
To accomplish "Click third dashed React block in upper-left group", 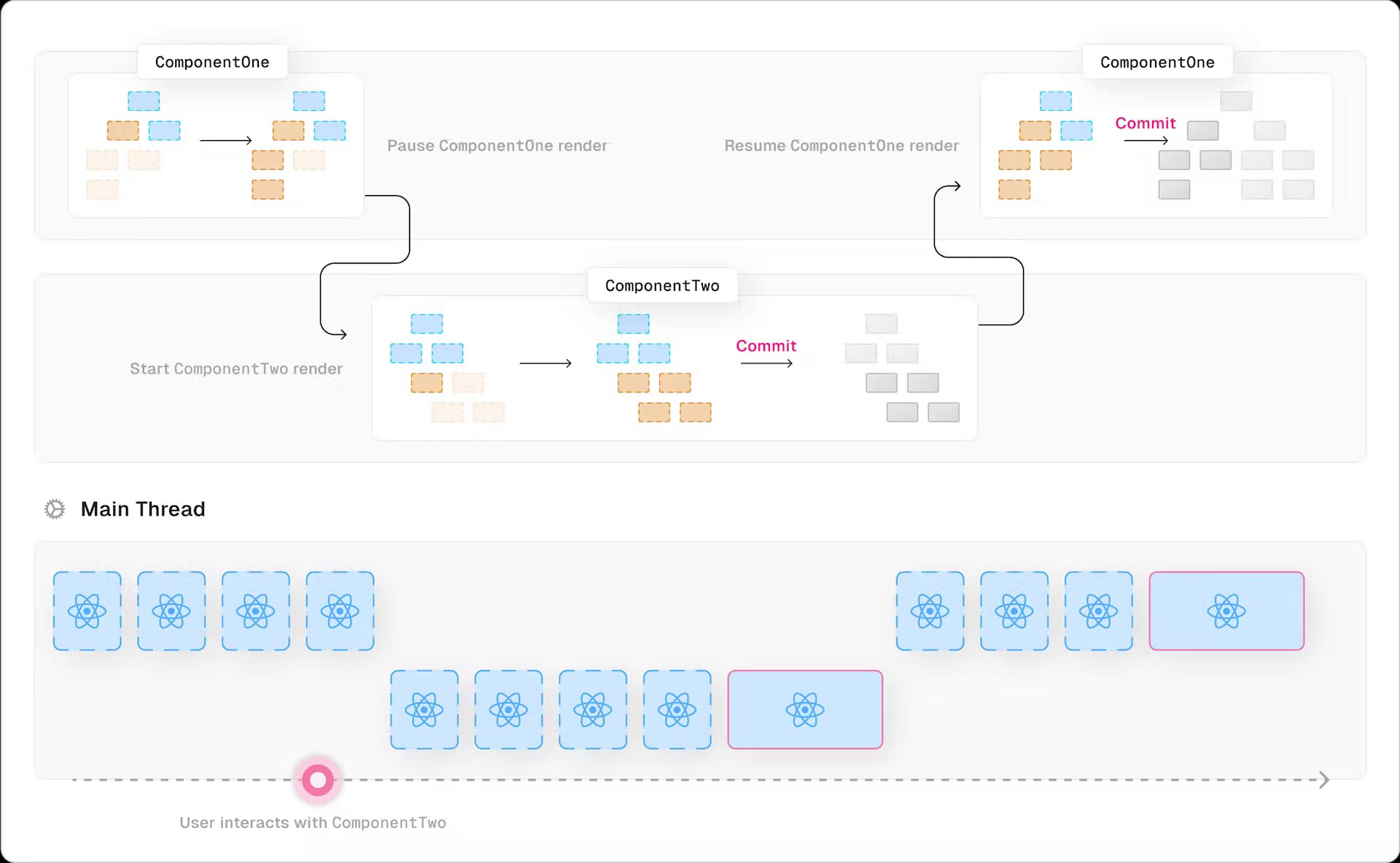I will tap(256, 611).
